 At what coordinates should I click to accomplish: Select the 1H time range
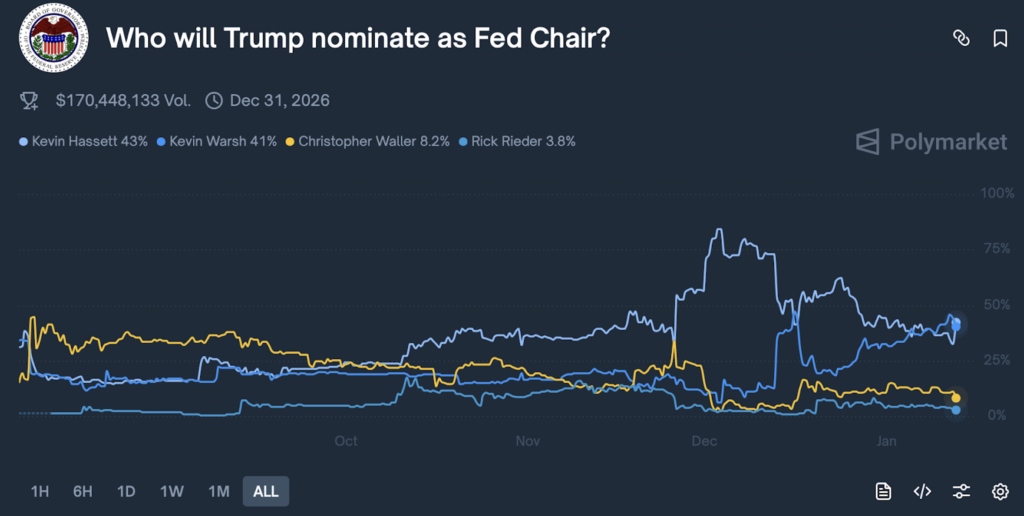[40, 491]
